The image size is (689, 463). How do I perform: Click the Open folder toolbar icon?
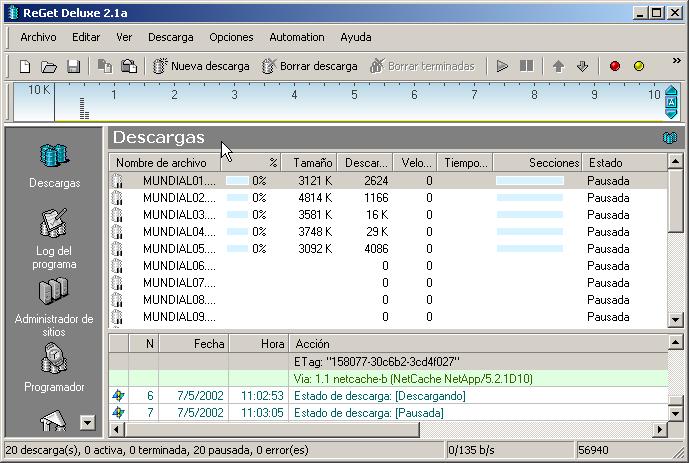point(49,67)
